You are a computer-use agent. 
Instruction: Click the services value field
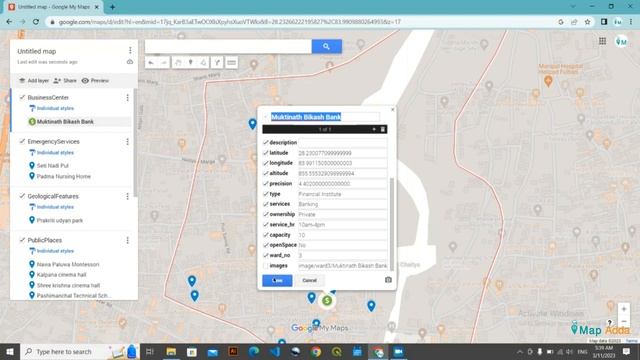342,204
